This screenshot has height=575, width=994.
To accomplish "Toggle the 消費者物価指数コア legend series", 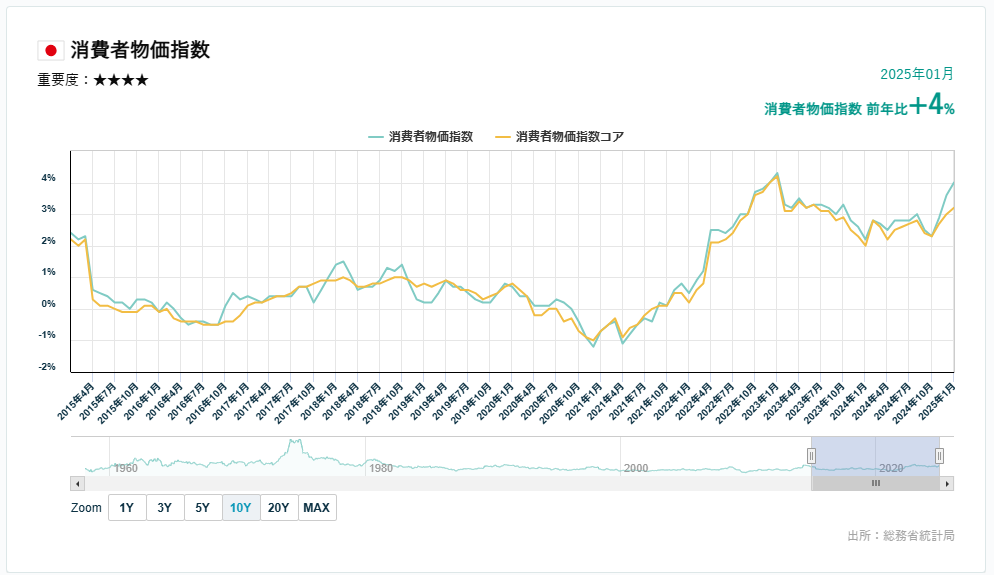I will pyautogui.click(x=560, y=136).
